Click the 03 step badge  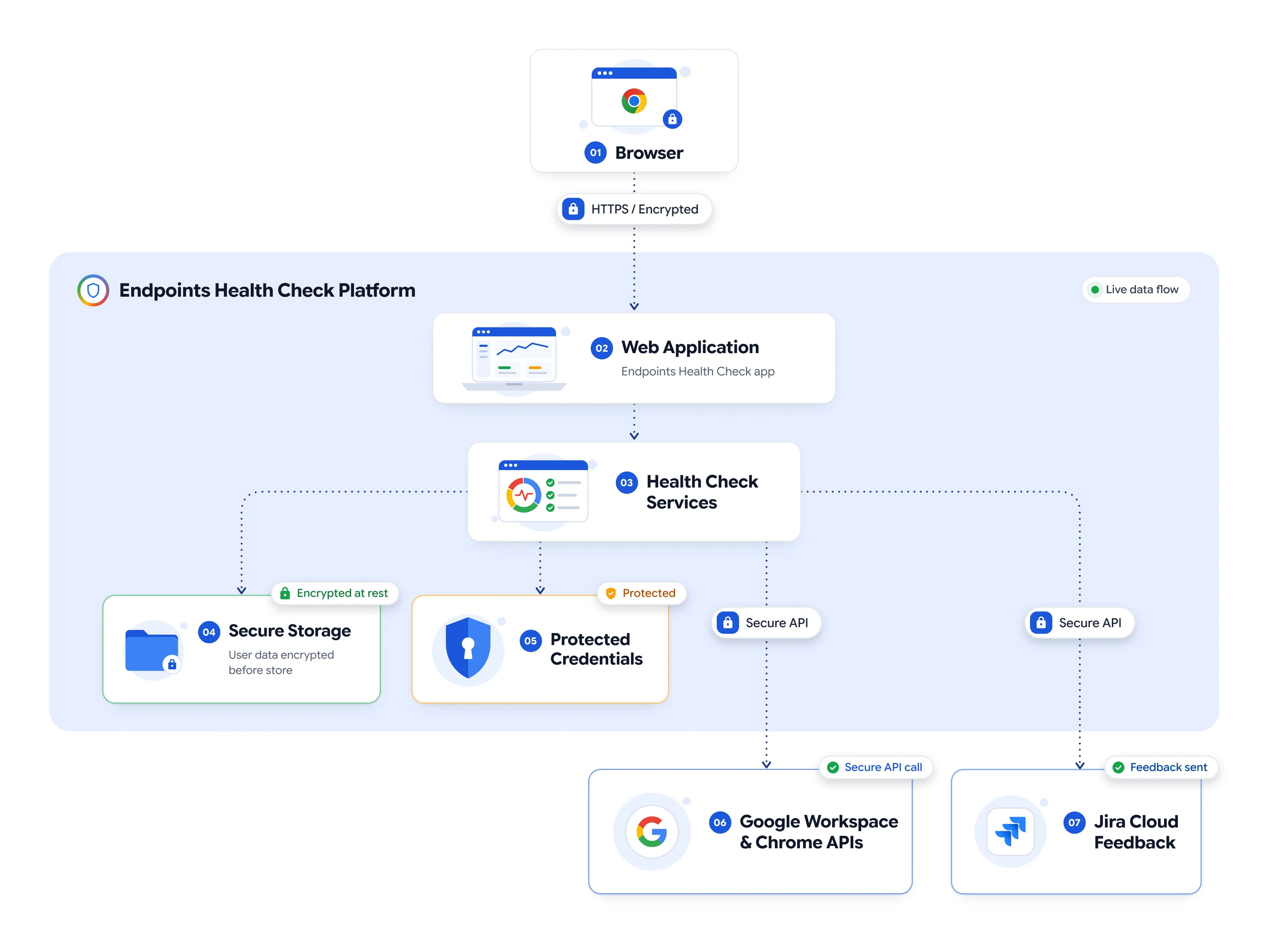point(626,483)
